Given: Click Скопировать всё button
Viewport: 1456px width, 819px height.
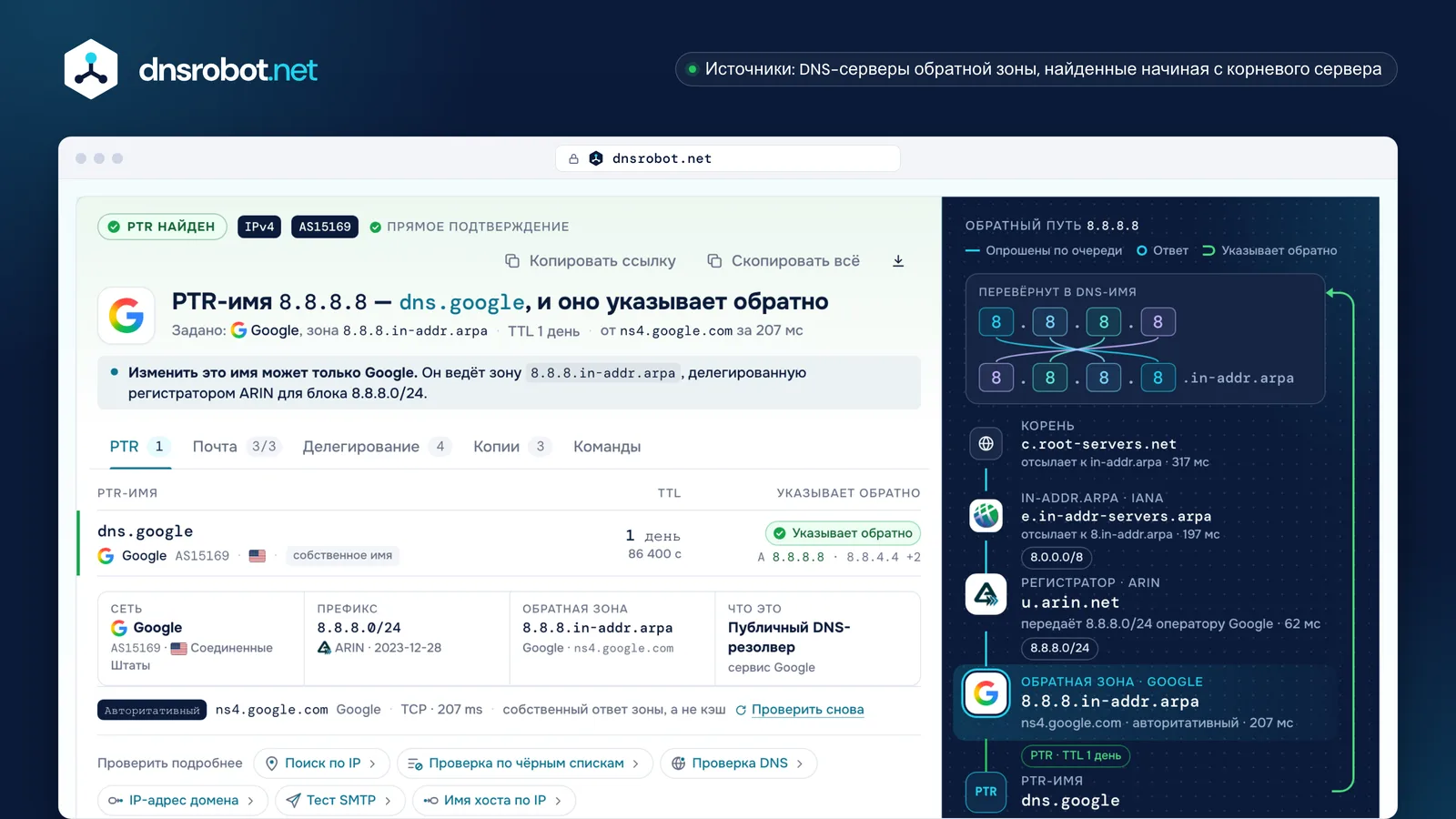Looking at the screenshot, I should 784,261.
